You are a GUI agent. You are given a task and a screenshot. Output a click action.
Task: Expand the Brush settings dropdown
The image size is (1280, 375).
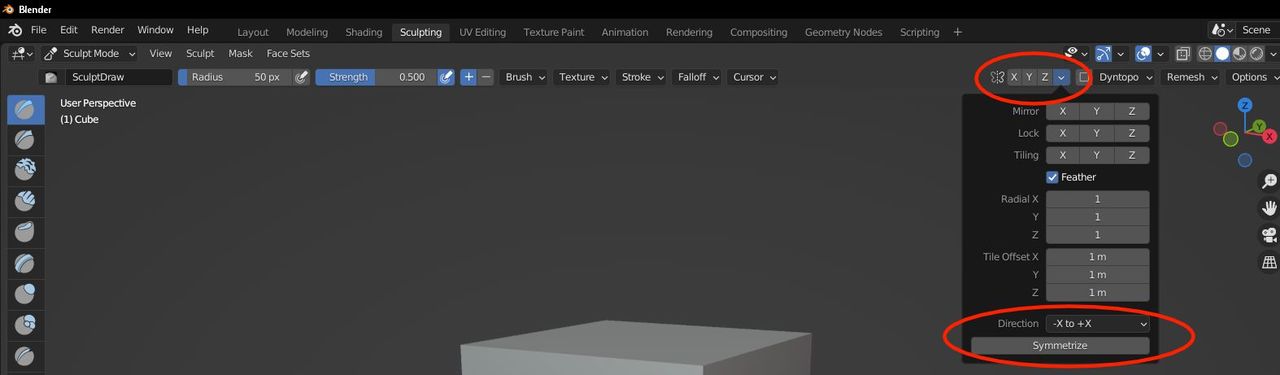tap(525, 77)
